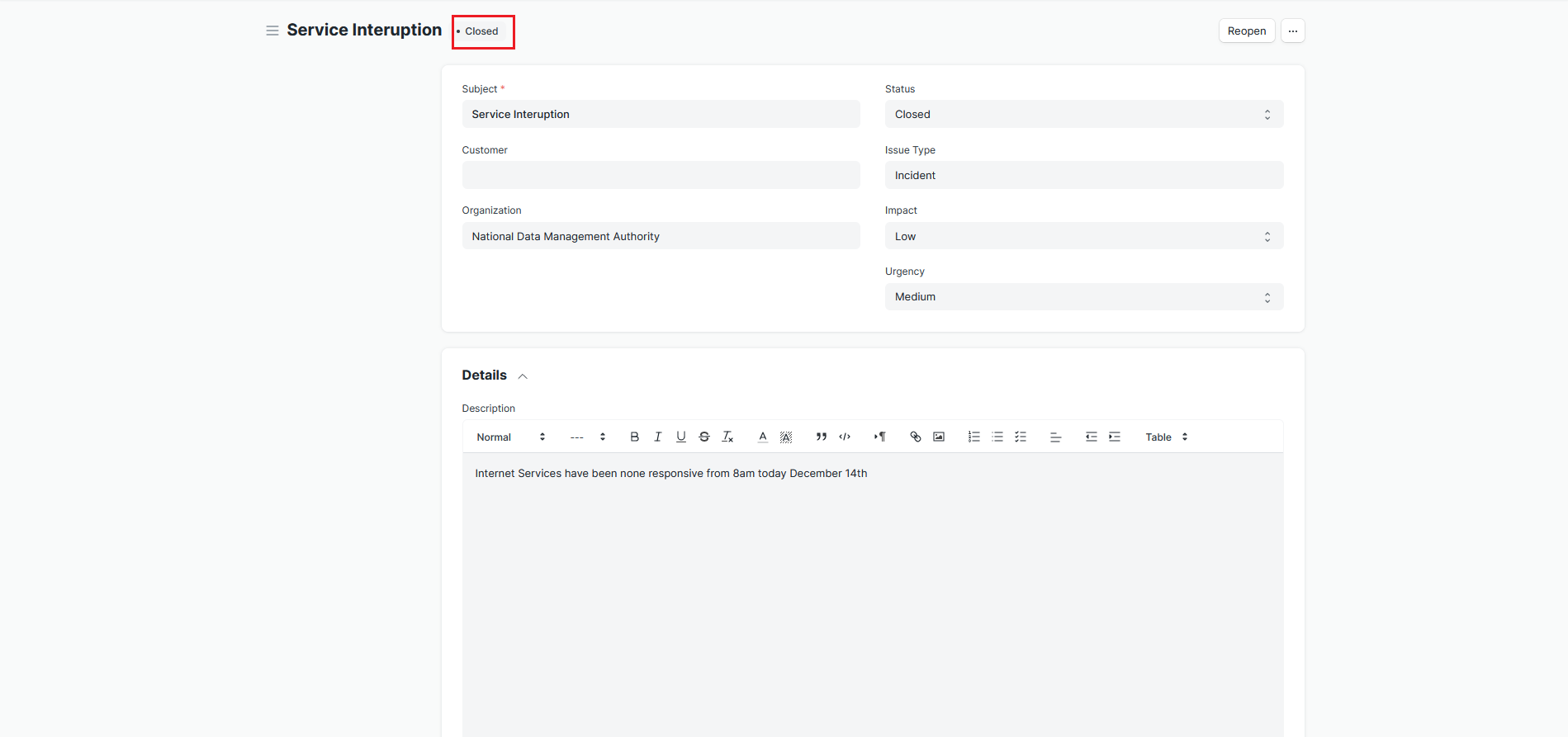Click the Reopen button
Screen dimensions: 1568x737
coord(1246,31)
